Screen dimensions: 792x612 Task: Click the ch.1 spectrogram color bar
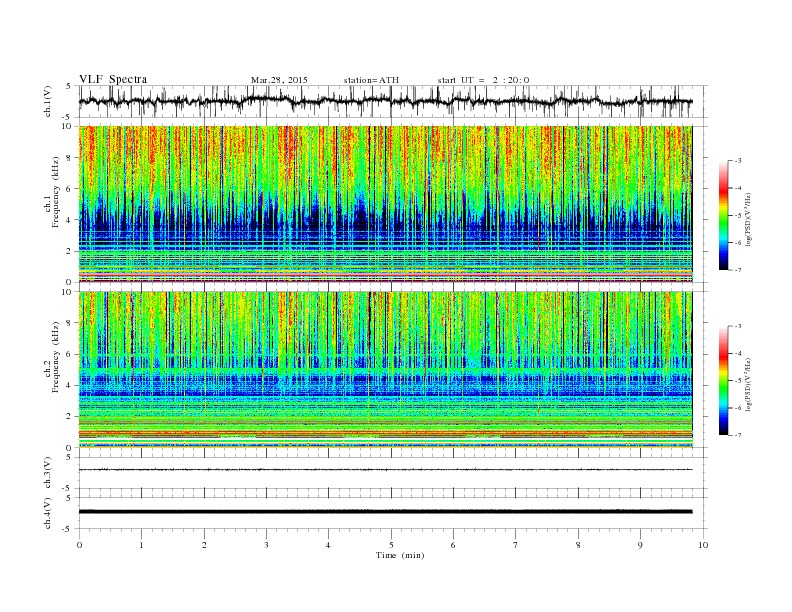coord(723,215)
